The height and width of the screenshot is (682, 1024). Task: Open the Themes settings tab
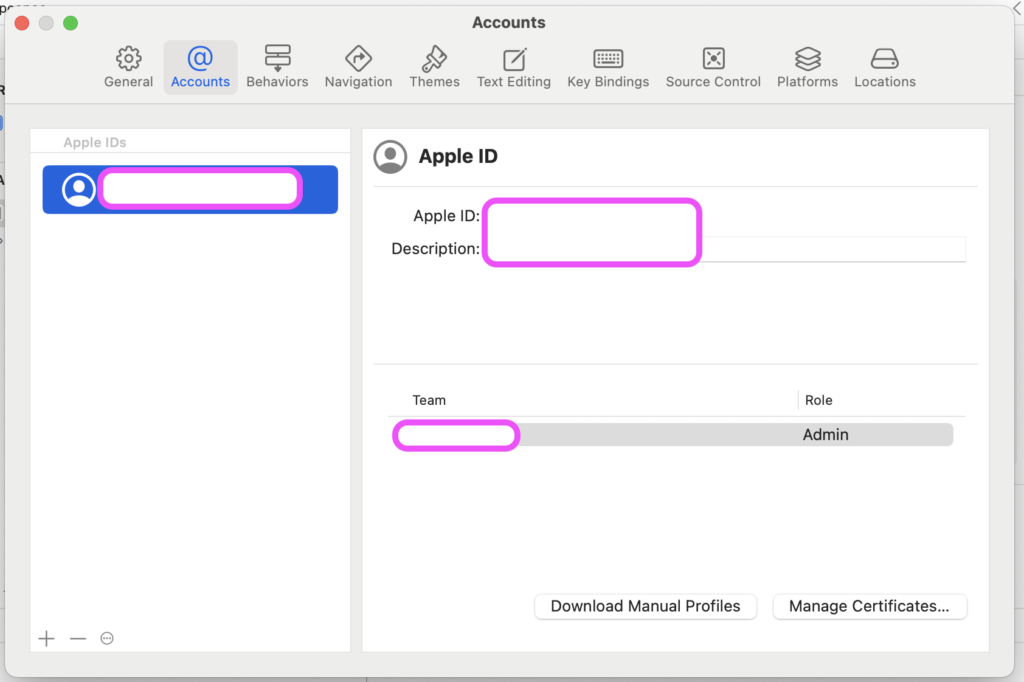tap(434, 67)
